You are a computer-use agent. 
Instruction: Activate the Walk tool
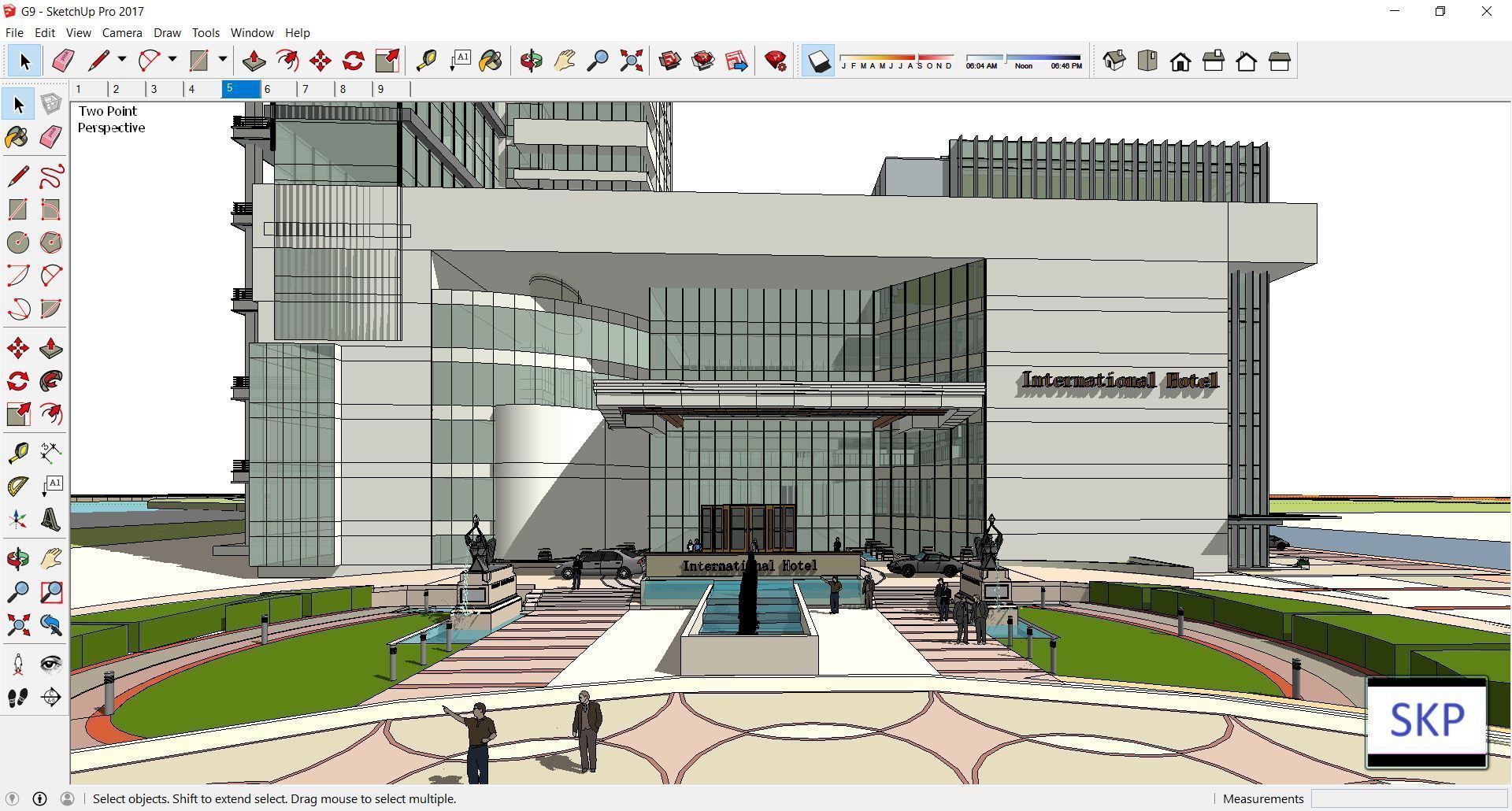19,697
